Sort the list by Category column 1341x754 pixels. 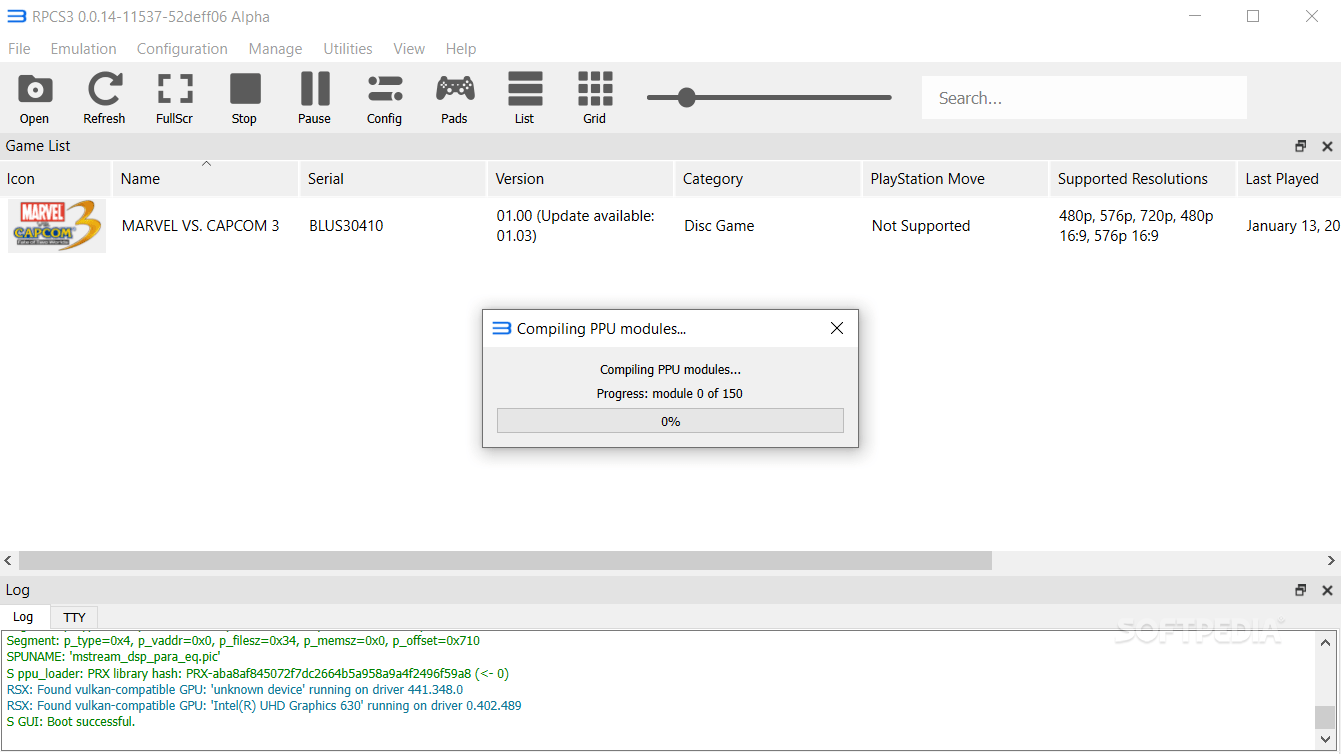[x=767, y=179]
